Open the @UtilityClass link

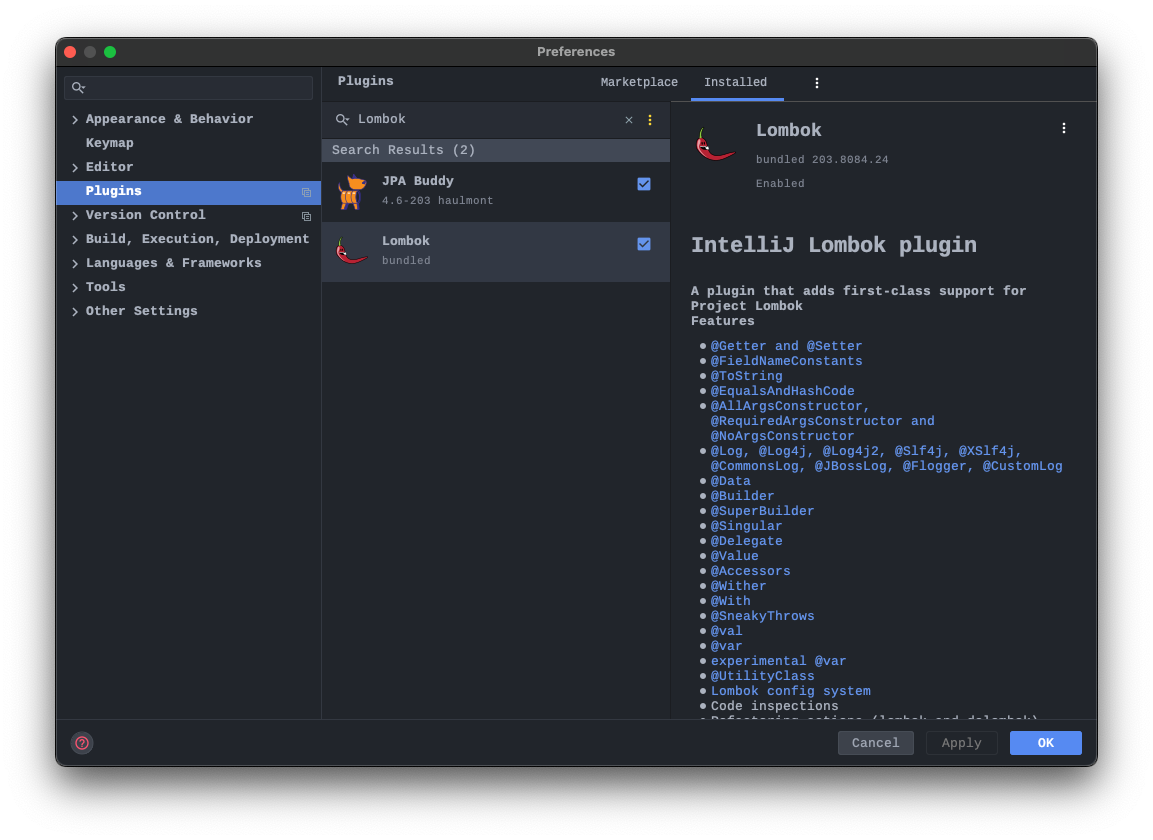click(762, 676)
